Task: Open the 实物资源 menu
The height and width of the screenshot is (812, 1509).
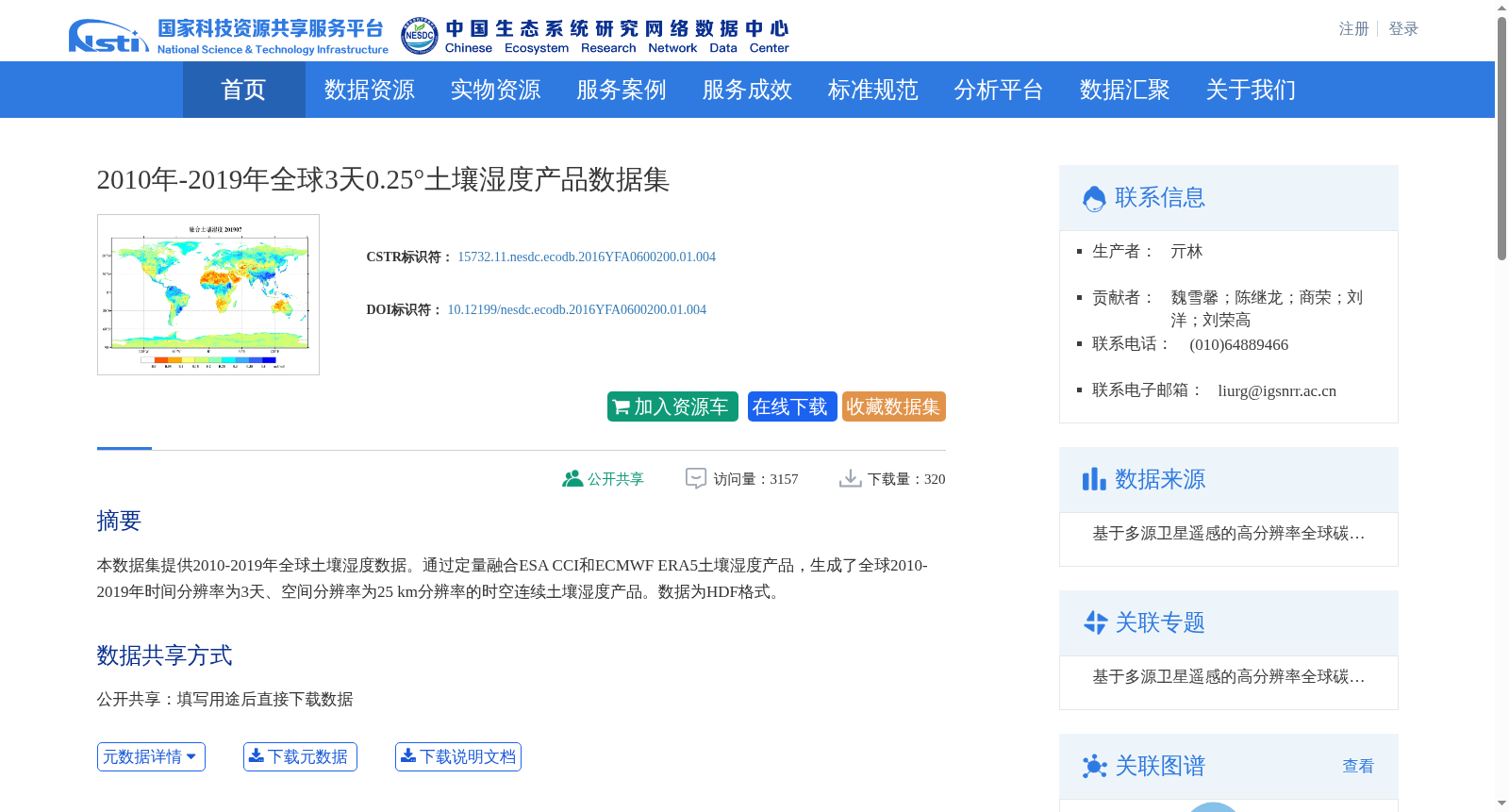Action: point(495,90)
